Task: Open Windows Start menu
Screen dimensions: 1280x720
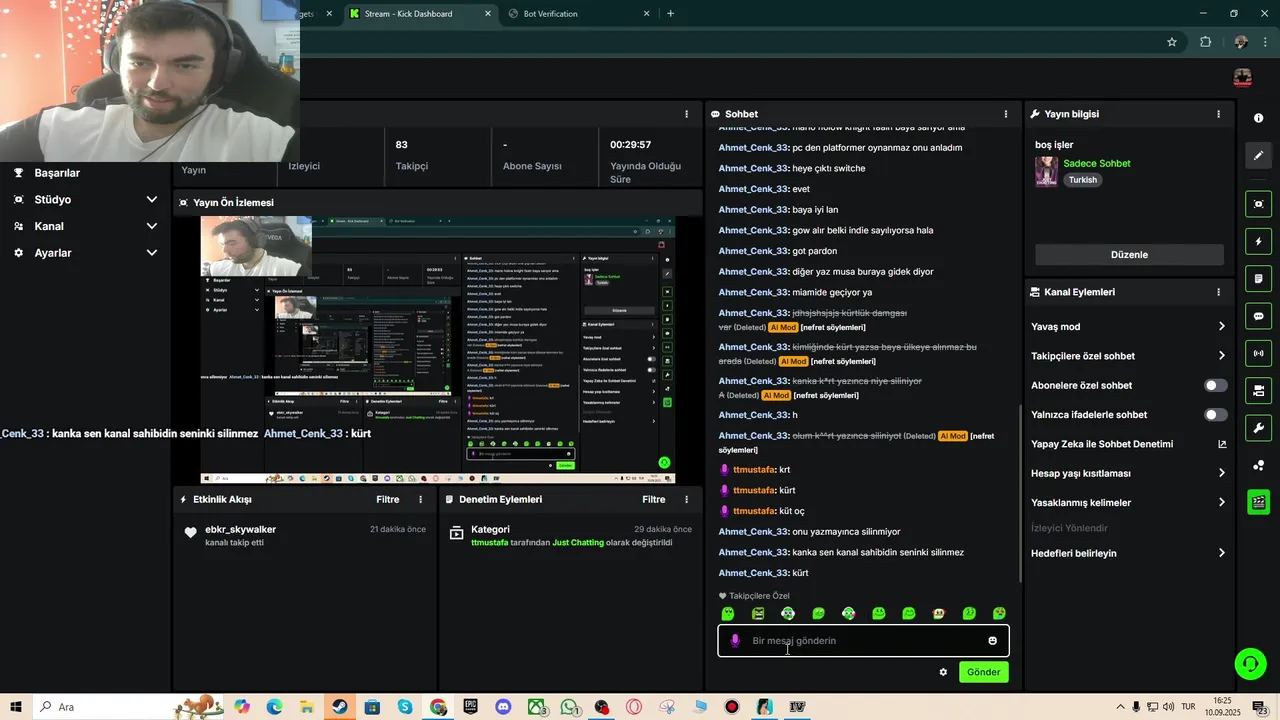Action: 16,707
